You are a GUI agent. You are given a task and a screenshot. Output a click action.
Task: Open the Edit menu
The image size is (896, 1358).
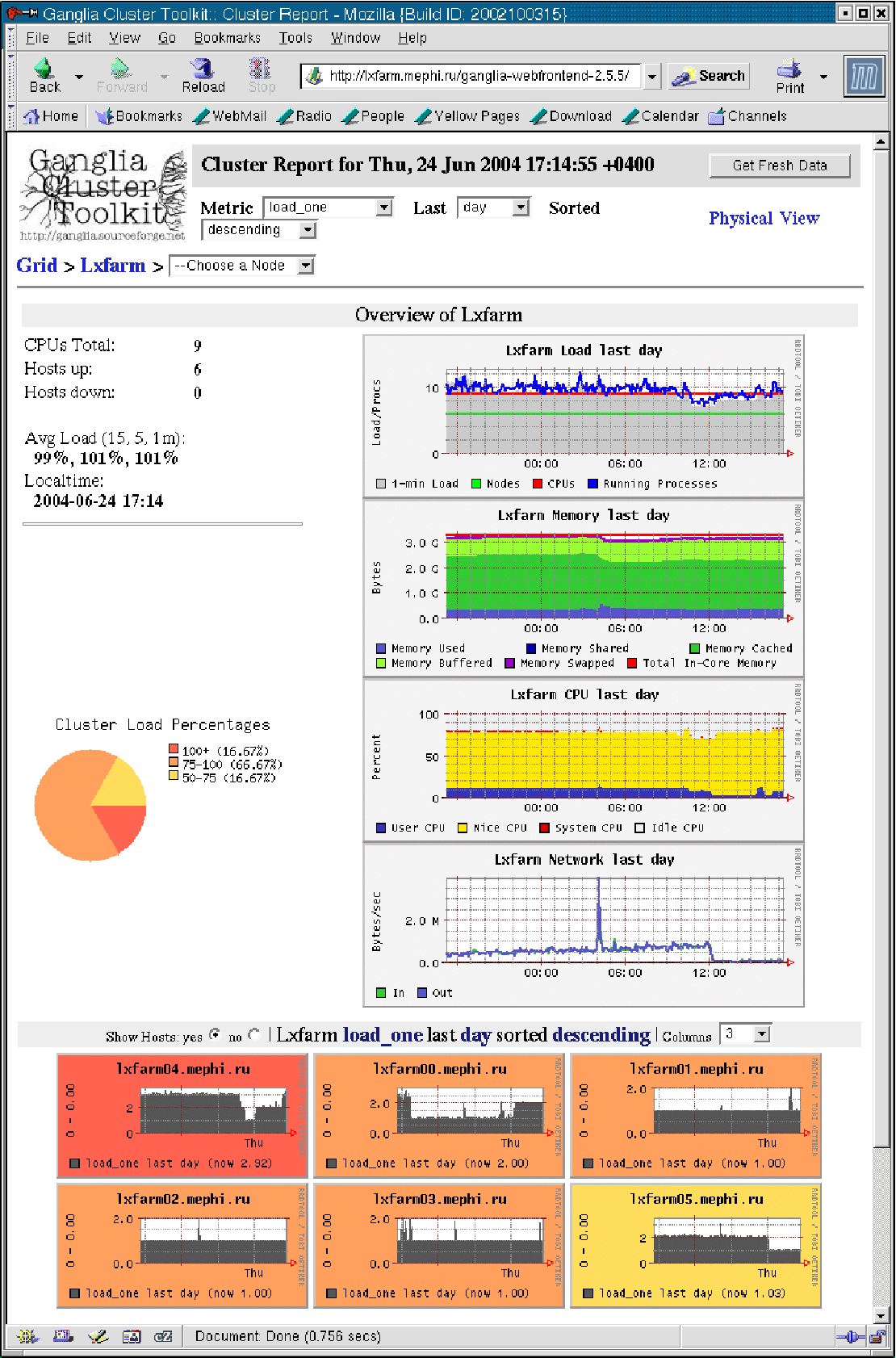tap(79, 38)
